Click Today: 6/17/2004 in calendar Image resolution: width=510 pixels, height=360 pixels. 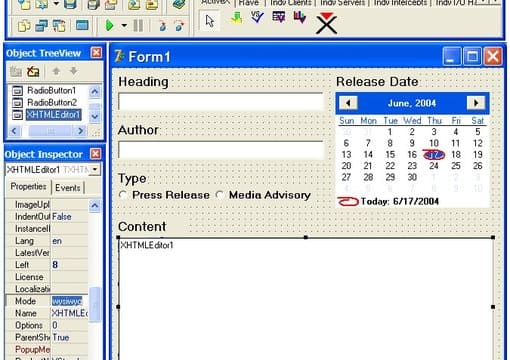(x=399, y=201)
